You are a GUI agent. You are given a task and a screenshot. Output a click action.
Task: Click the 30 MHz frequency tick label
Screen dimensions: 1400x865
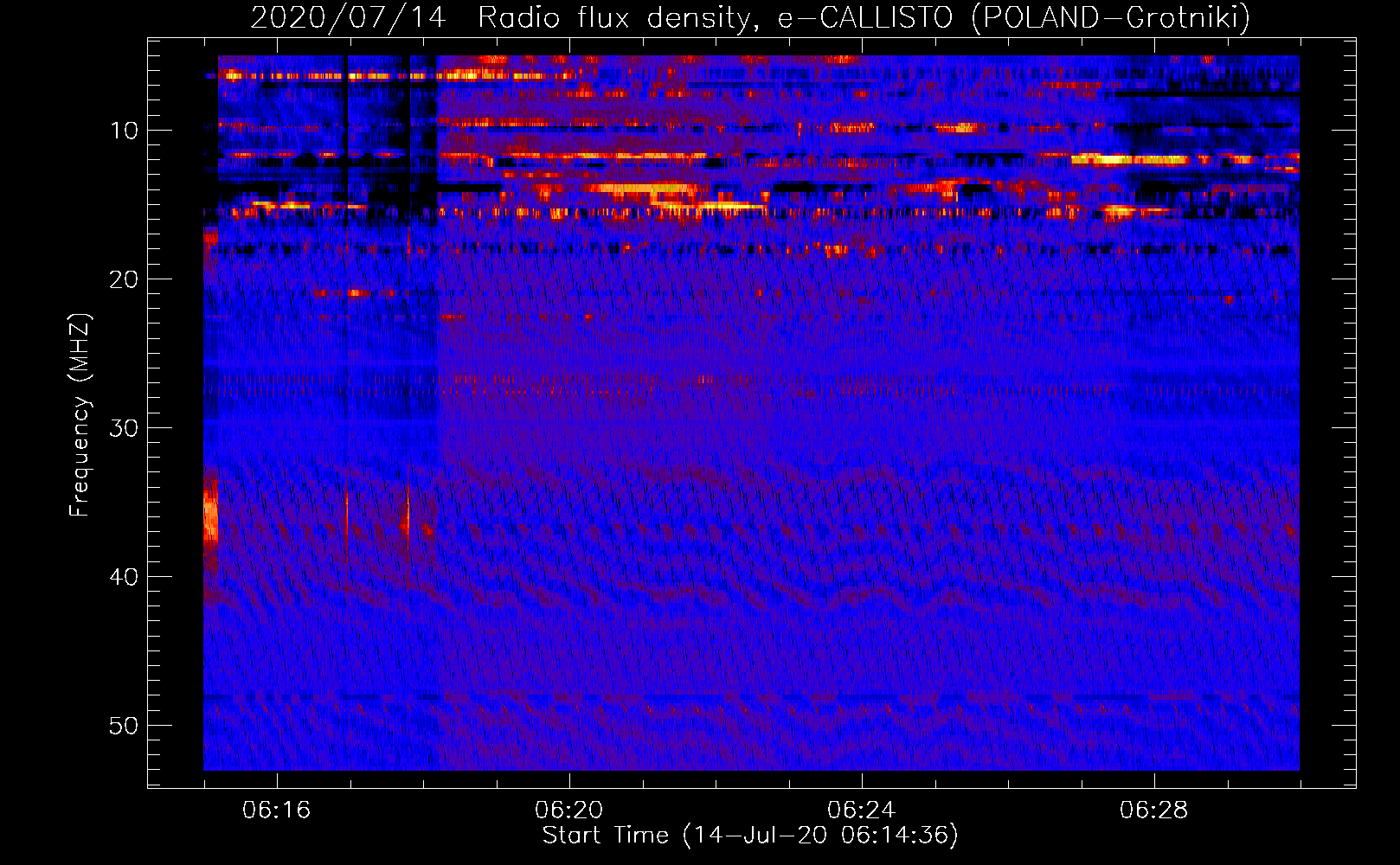pyautogui.click(x=125, y=428)
